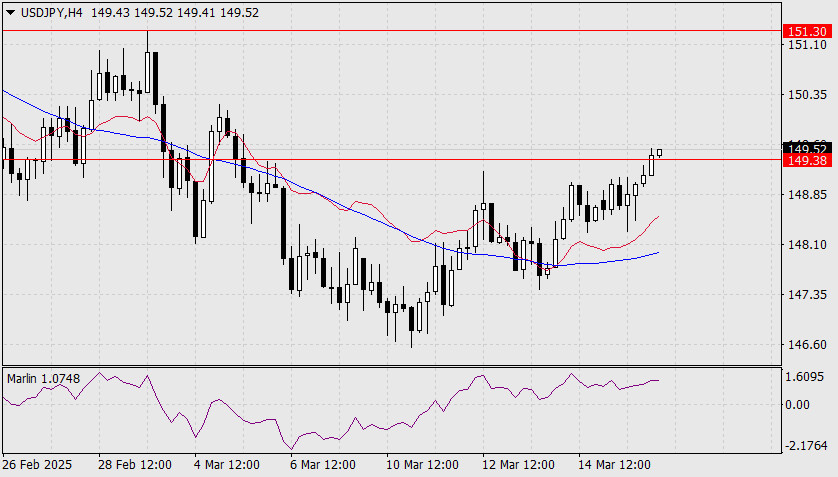Click the 10 Mar 12:00 time label
Screen dimensions: 838x477
point(422,465)
